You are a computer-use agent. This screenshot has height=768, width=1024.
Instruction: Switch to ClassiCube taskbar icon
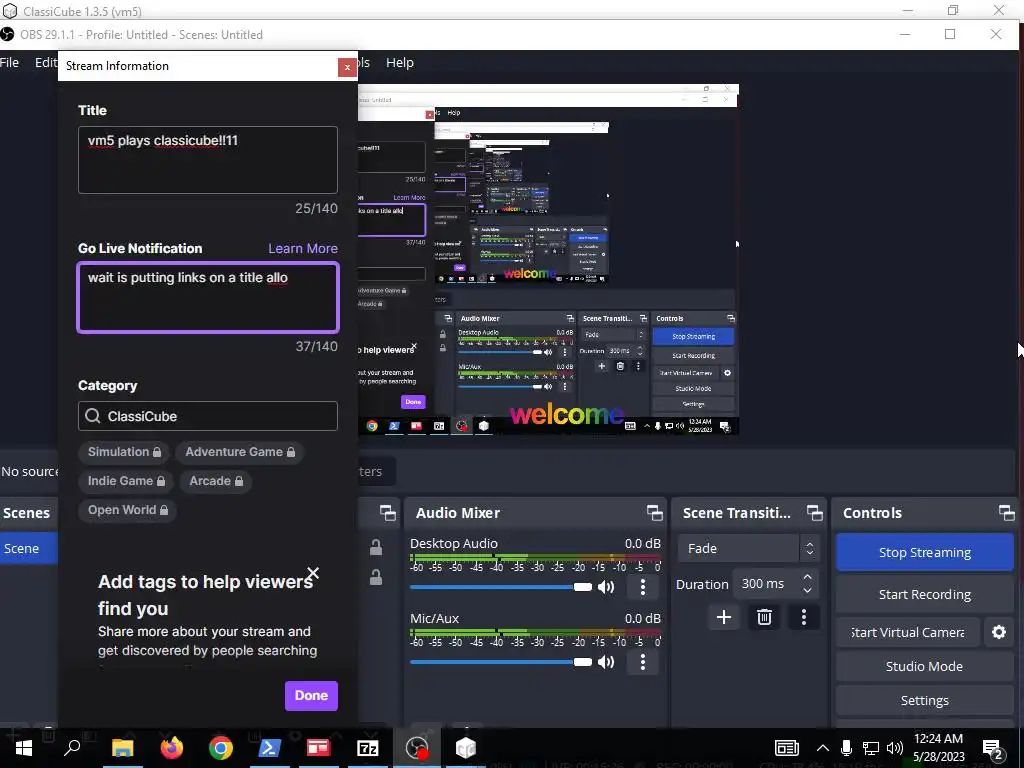pos(466,748)
